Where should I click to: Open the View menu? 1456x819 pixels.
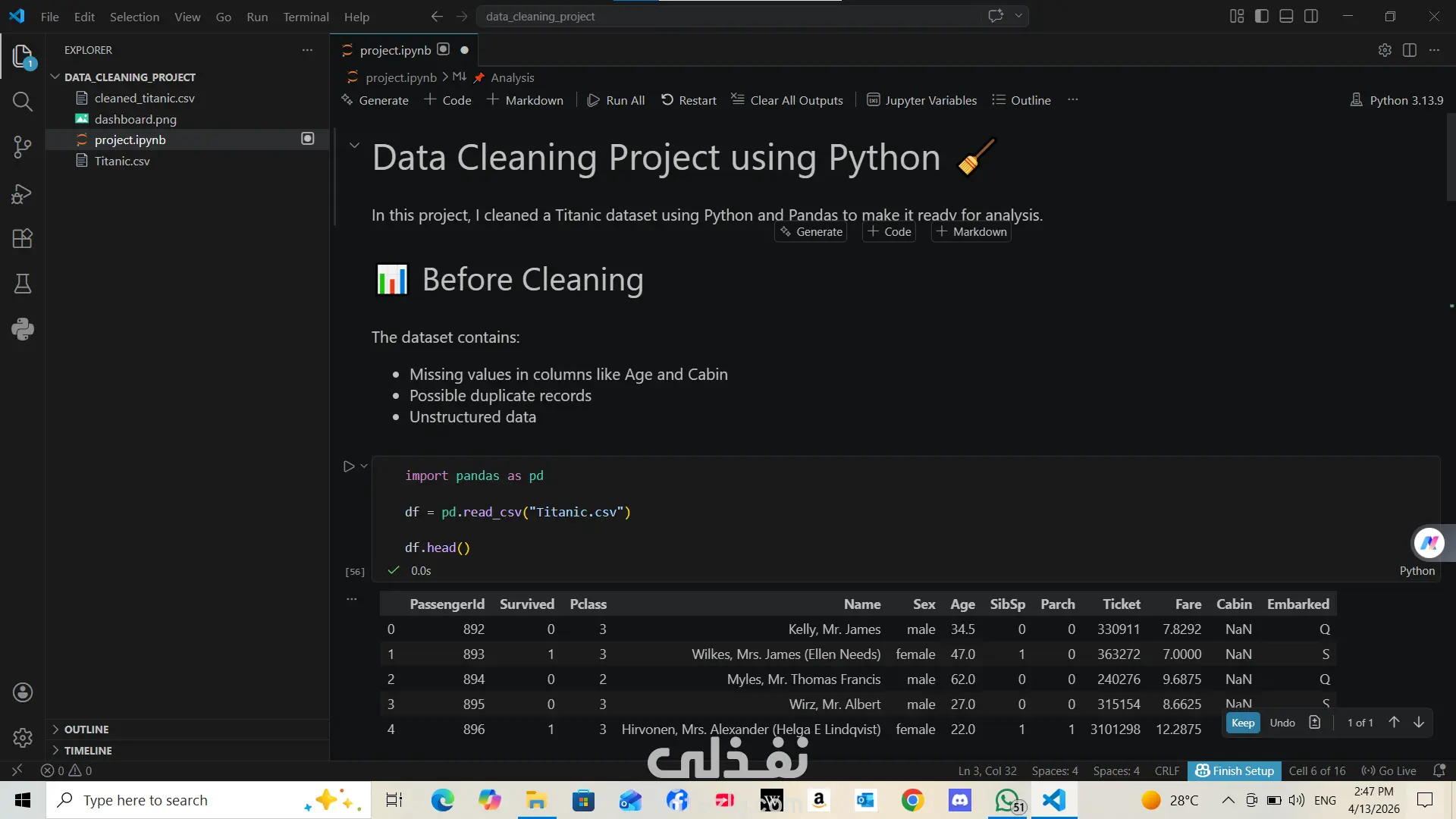point(187,17)
